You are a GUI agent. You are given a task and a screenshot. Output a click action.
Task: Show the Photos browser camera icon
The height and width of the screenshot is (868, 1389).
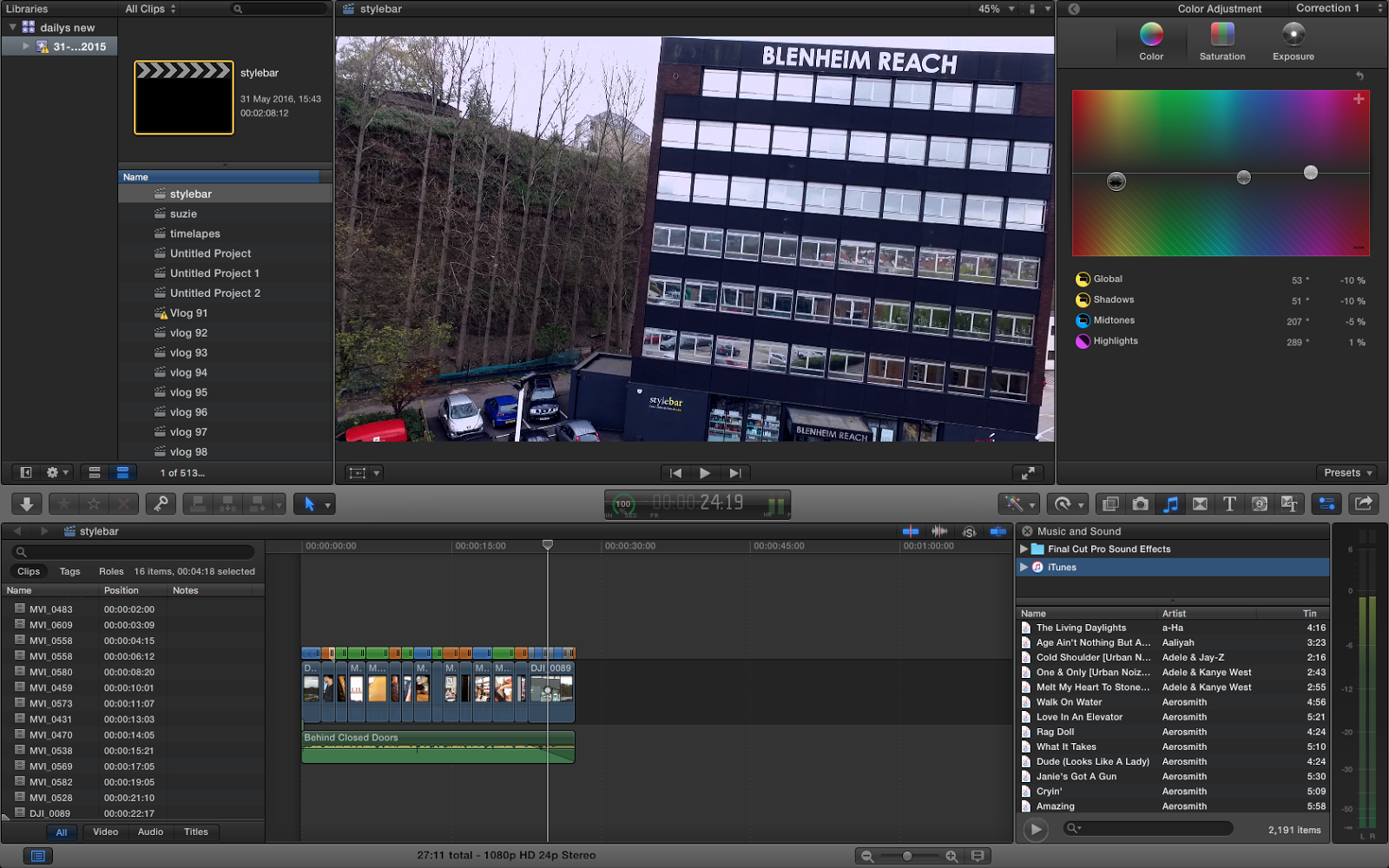point(1141,504)
